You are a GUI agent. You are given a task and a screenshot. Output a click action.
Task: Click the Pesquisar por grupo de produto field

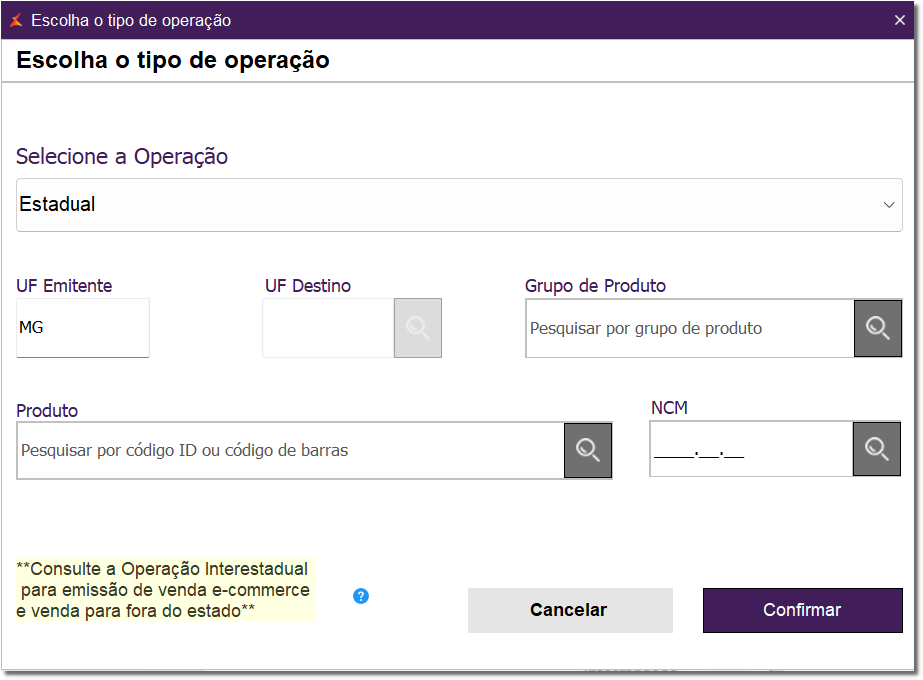click(x=689, y=328)
